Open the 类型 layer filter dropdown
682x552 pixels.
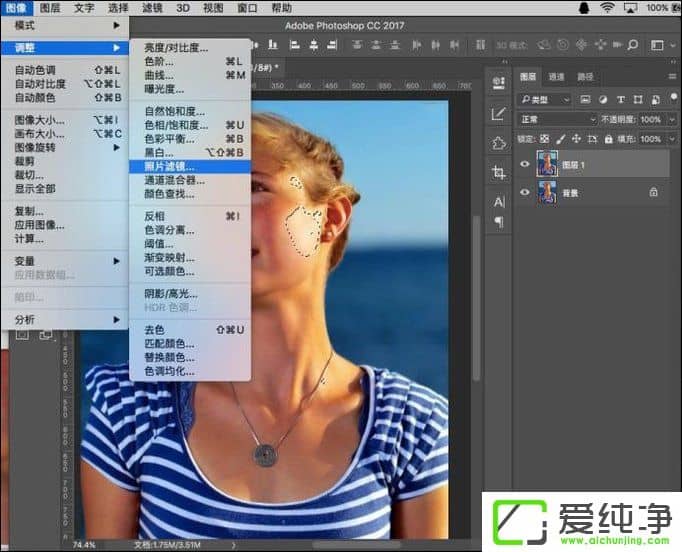pos(545,99)
